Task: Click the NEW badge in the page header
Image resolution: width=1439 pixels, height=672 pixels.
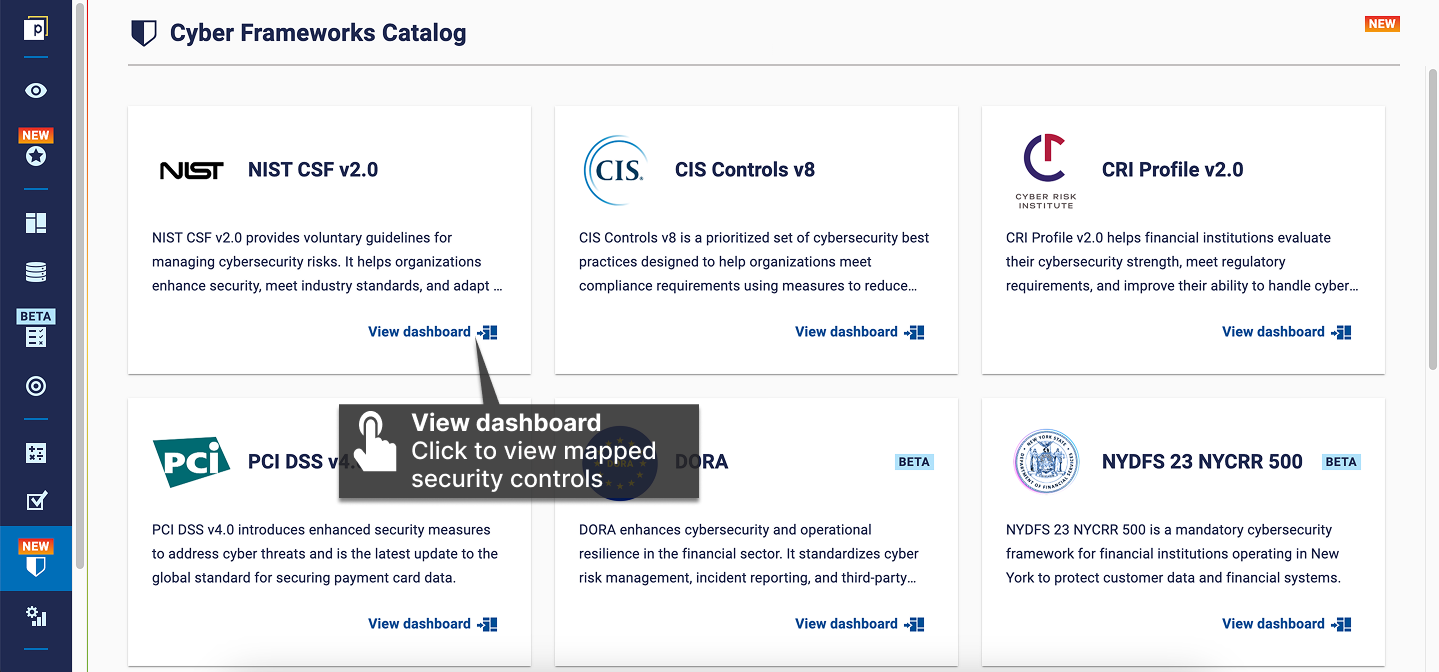Action: tap(1382, 24)
